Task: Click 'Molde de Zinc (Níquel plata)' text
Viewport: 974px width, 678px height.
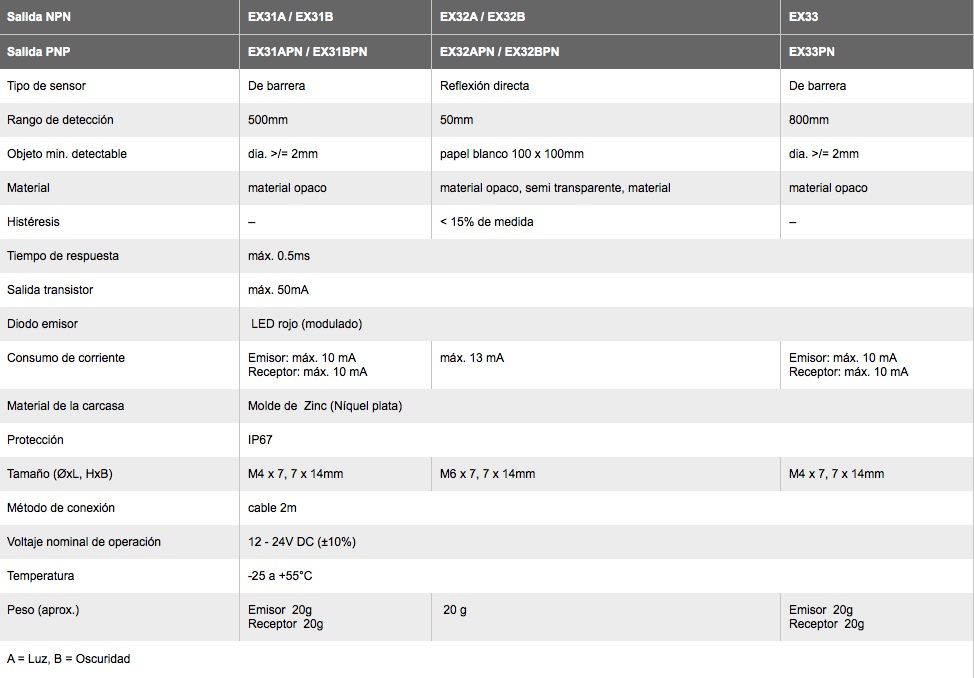Action: [x=325, y=406]
